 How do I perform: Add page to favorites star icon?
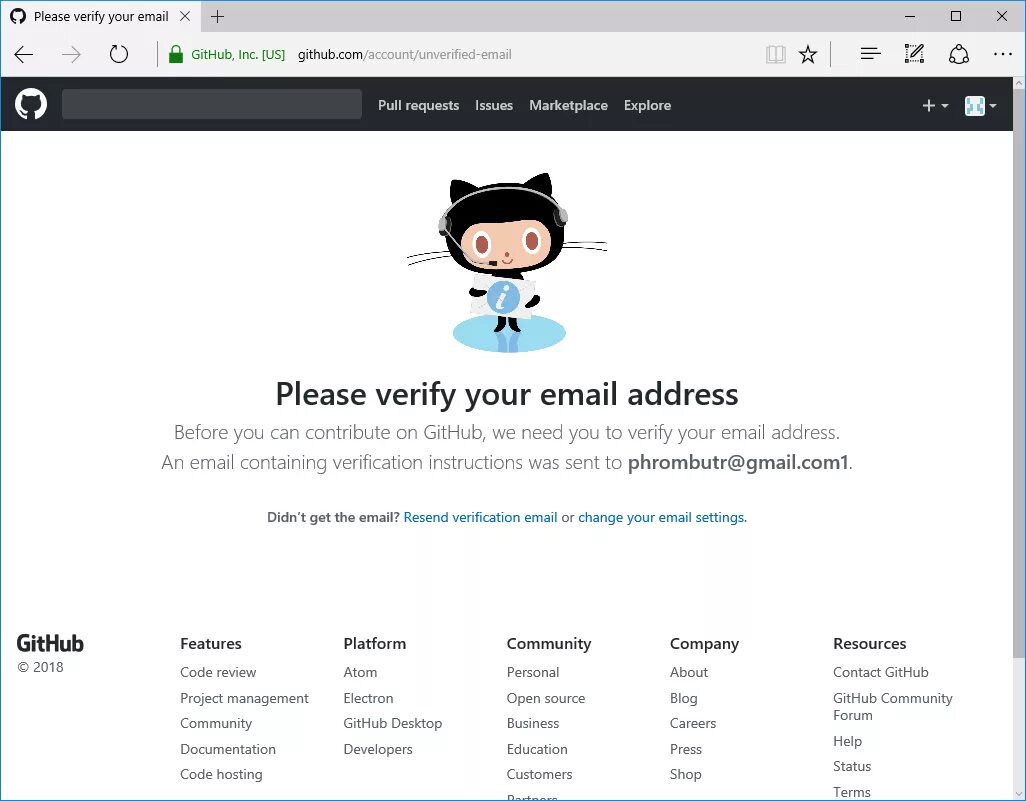(808, 54)
